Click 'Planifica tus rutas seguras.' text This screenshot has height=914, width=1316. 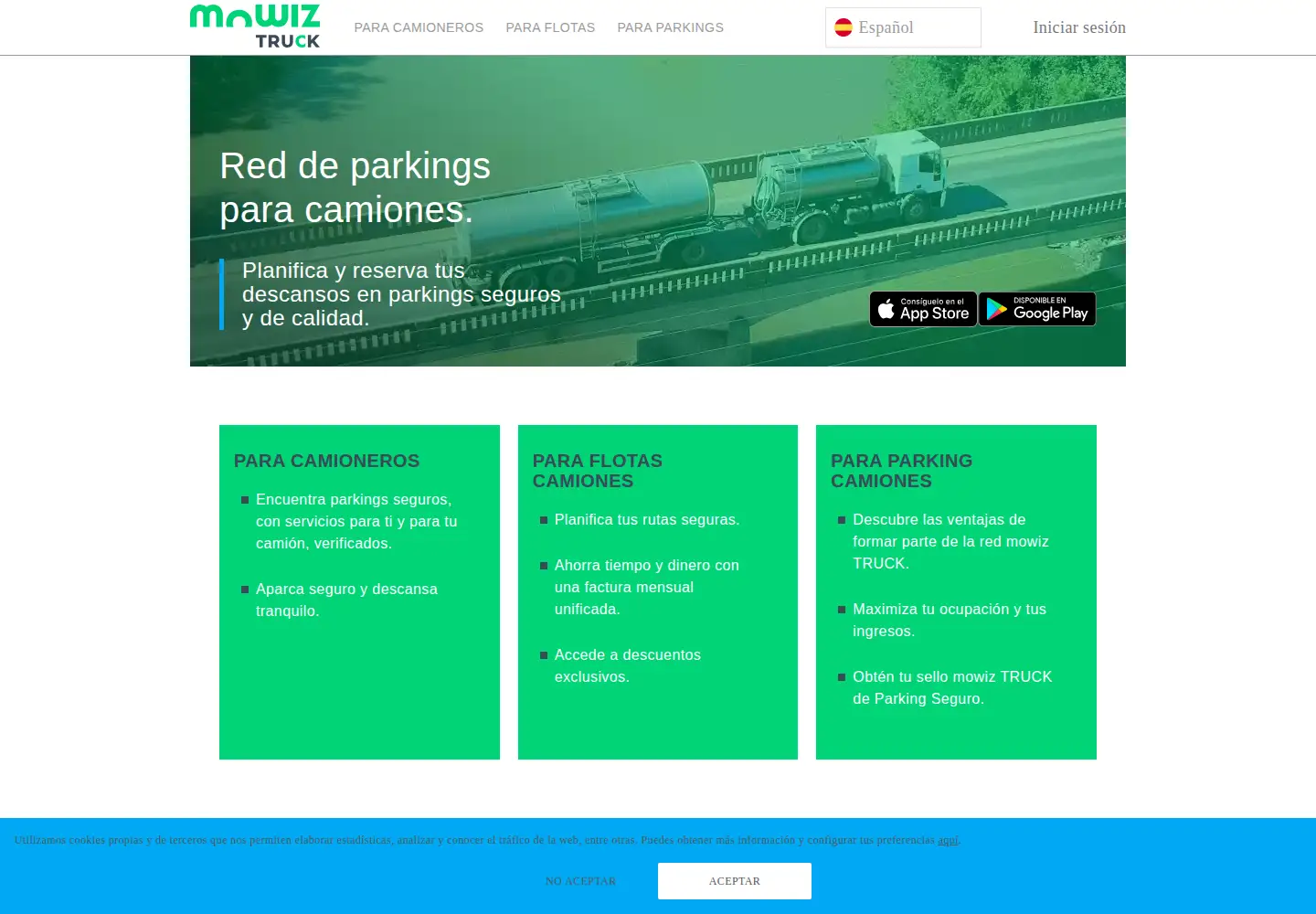coord(647,519)
